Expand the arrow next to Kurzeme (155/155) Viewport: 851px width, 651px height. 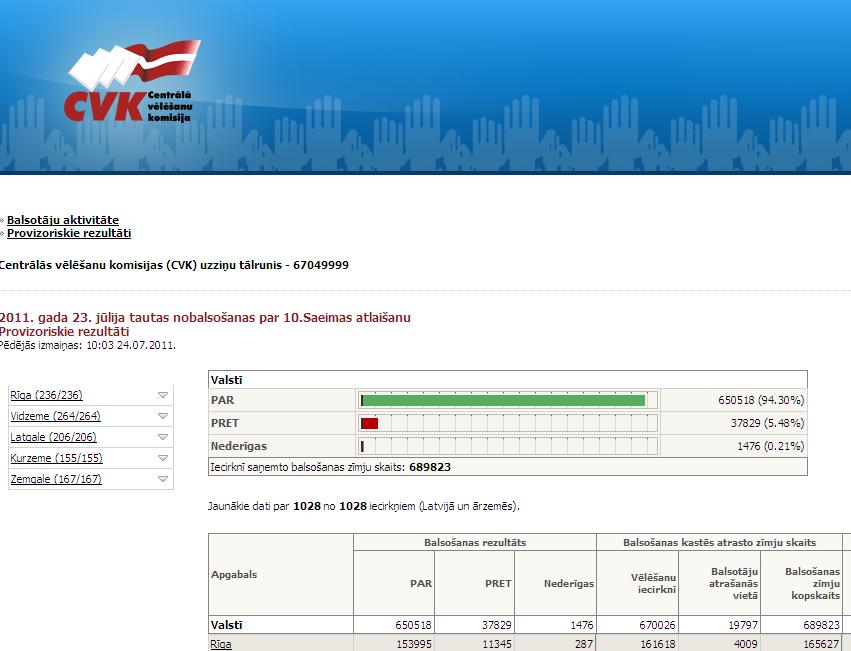click(x=163, y=458)
